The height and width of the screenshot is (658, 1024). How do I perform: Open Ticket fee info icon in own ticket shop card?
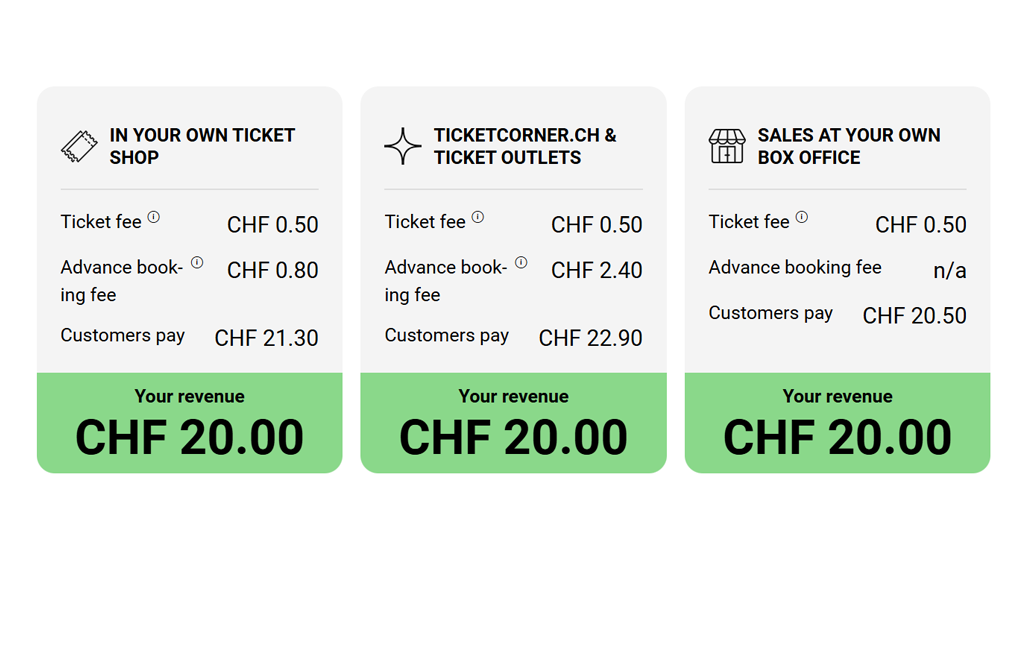point(154,217)
